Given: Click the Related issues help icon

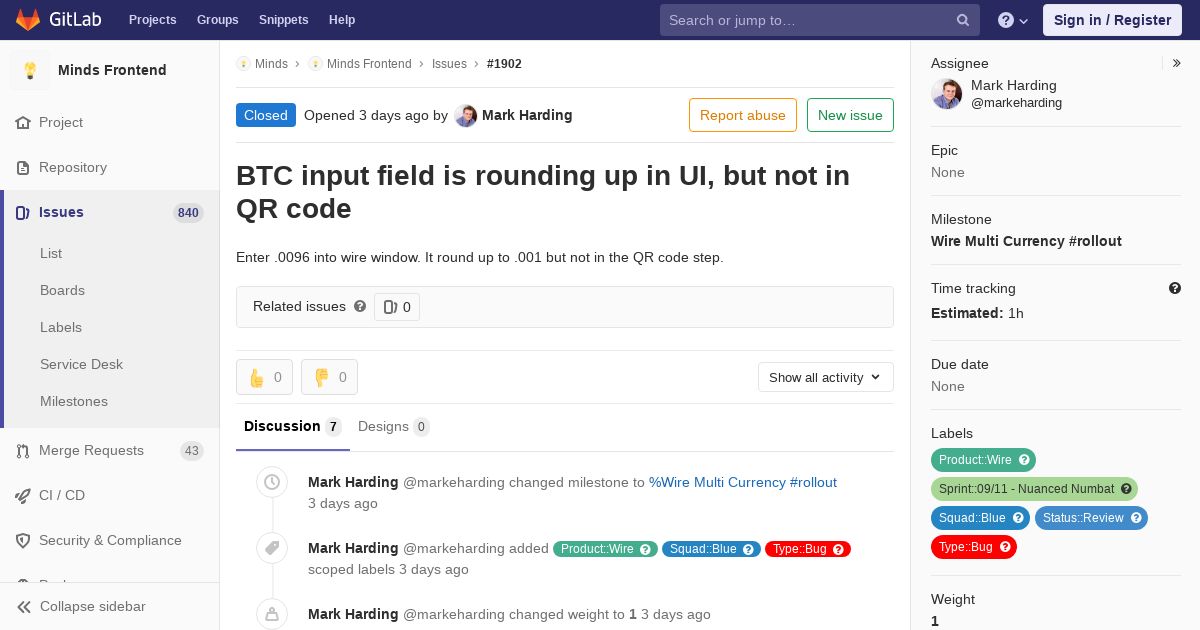Looking at the screenshot, I should (360, 306).
